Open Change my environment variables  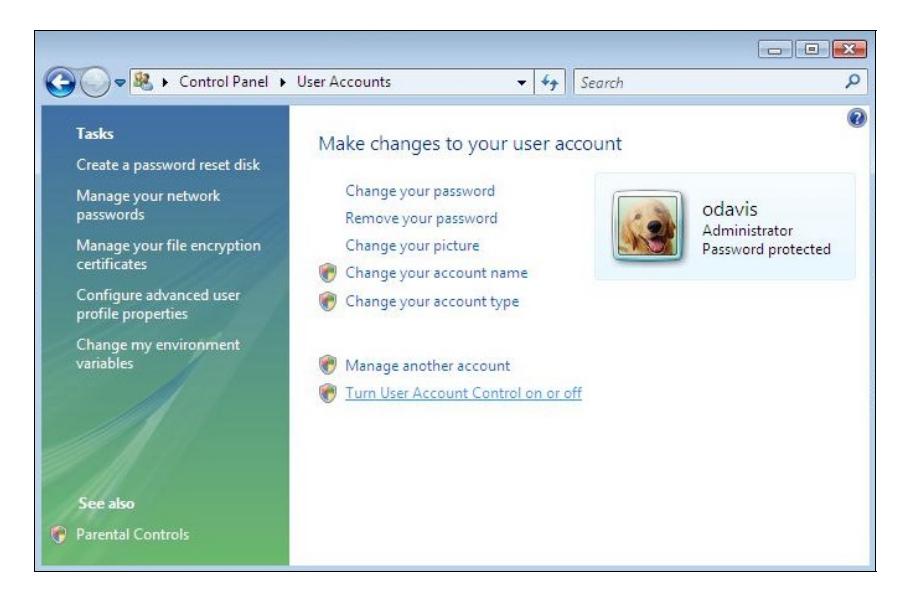click(x=158, y=354)
